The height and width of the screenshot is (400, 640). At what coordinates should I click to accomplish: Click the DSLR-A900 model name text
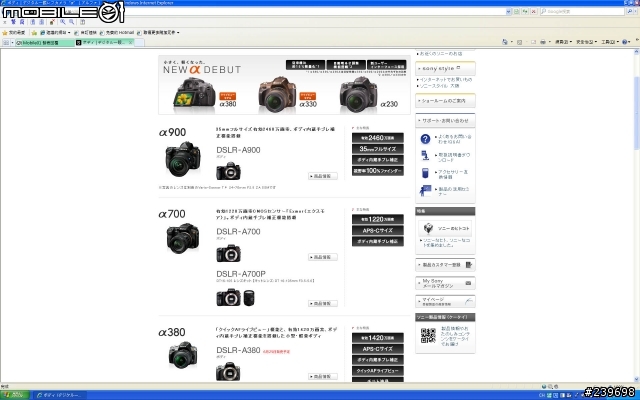[238, 150]
